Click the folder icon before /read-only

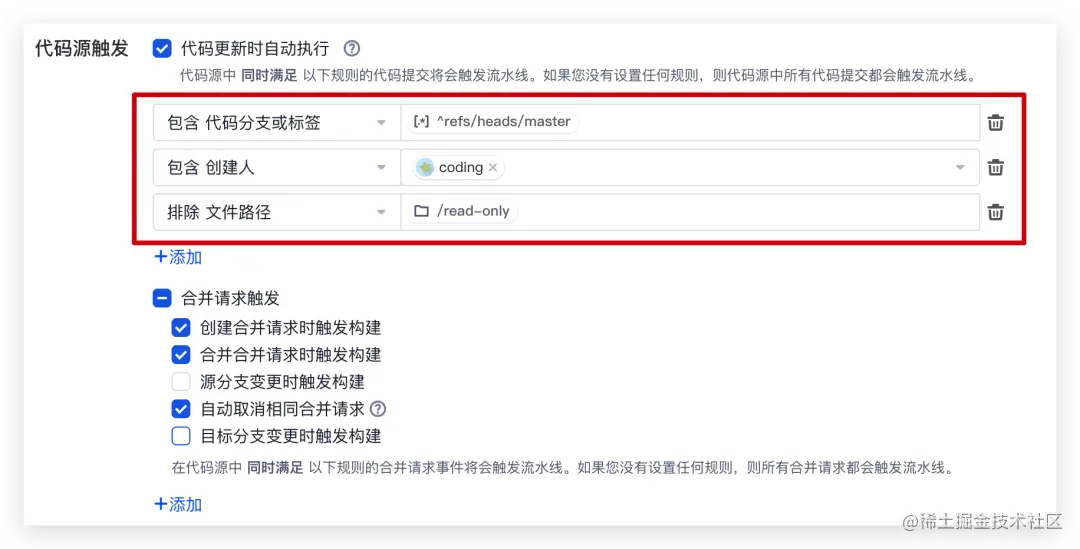pos(422,211)
